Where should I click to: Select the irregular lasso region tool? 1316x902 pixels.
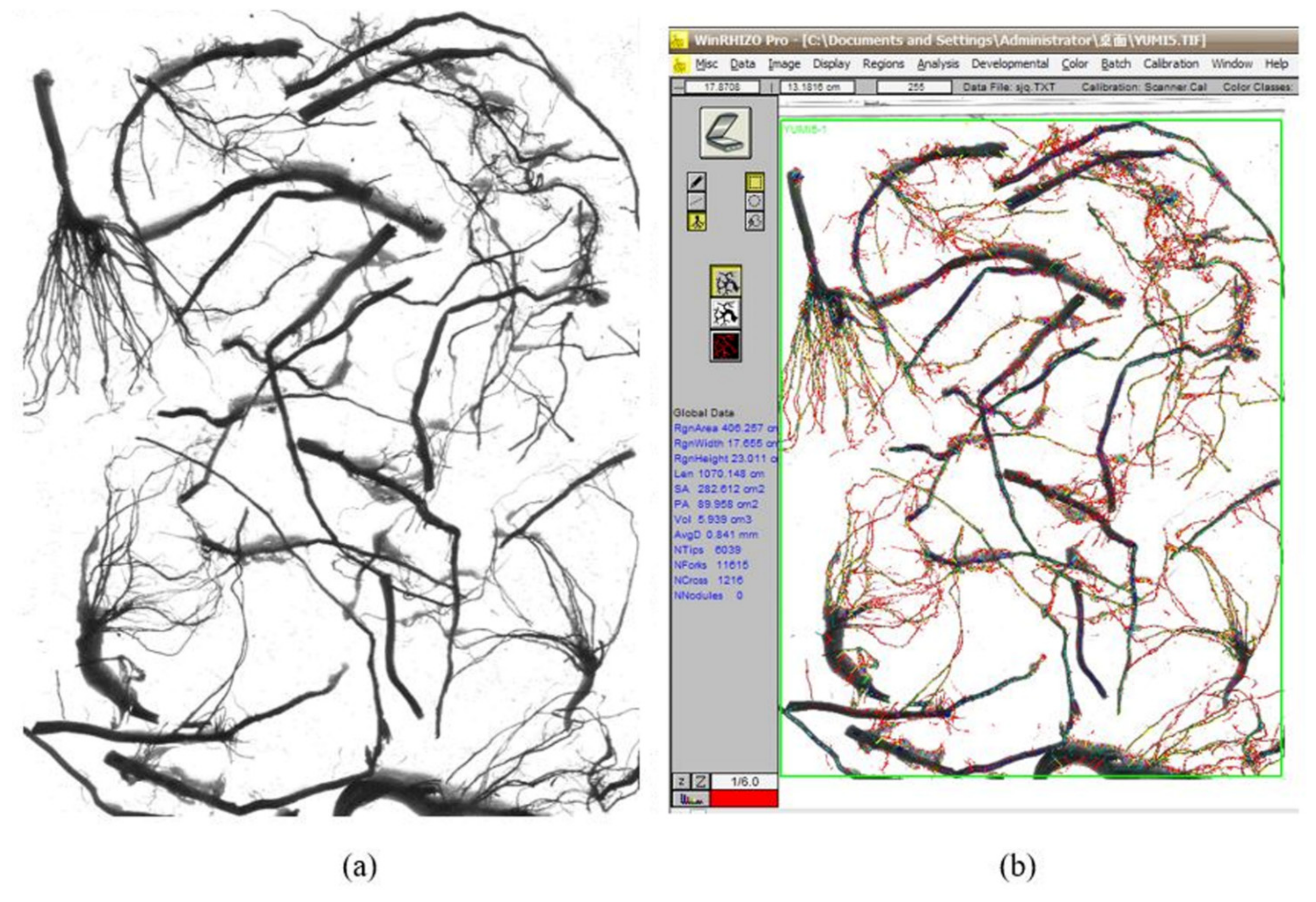pyautogui.click(x=754, y=221)
